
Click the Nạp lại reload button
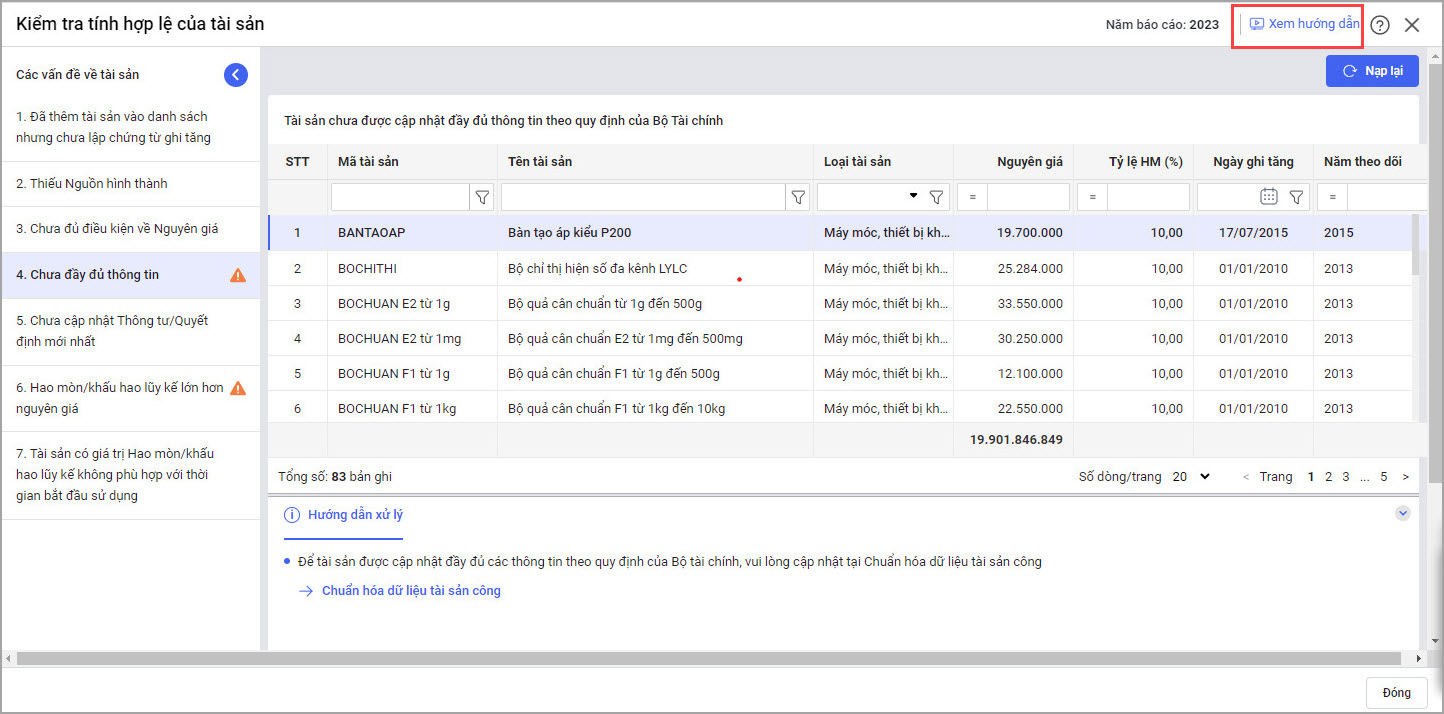[x=1371, y=71]
